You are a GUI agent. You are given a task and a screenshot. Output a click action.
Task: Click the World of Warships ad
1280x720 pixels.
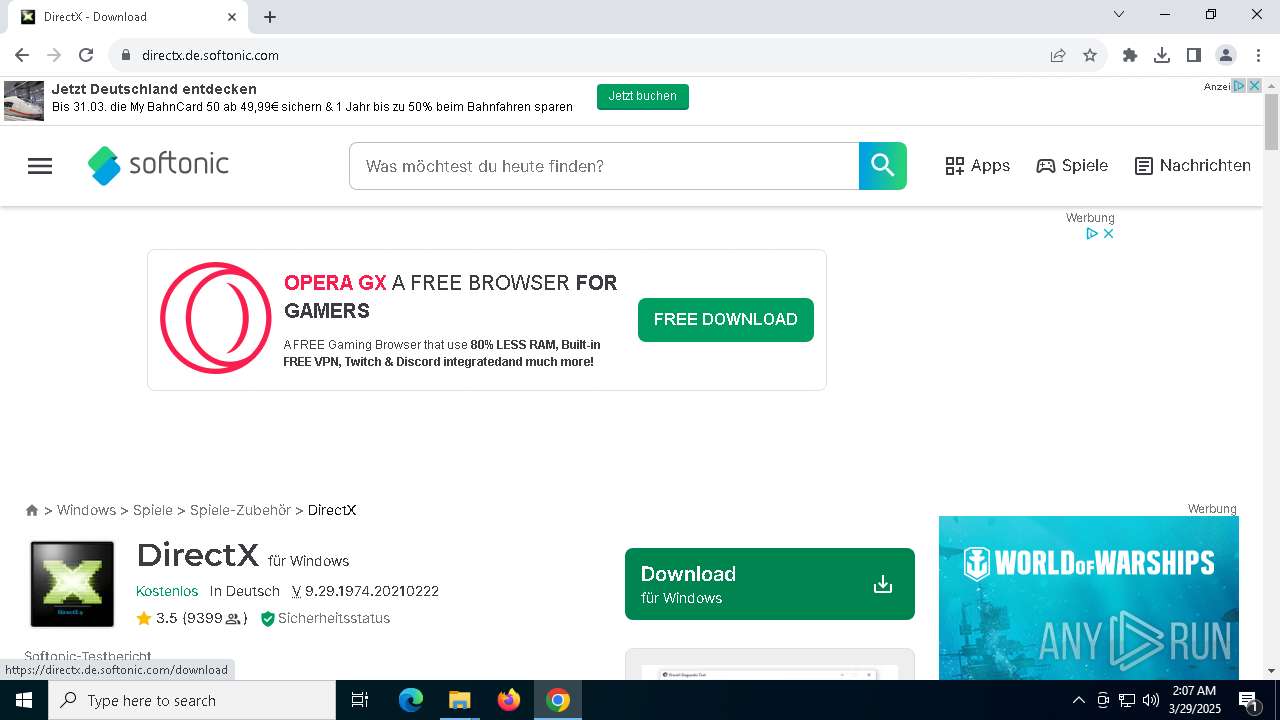pyautogui.click(x=1089, y=598)
